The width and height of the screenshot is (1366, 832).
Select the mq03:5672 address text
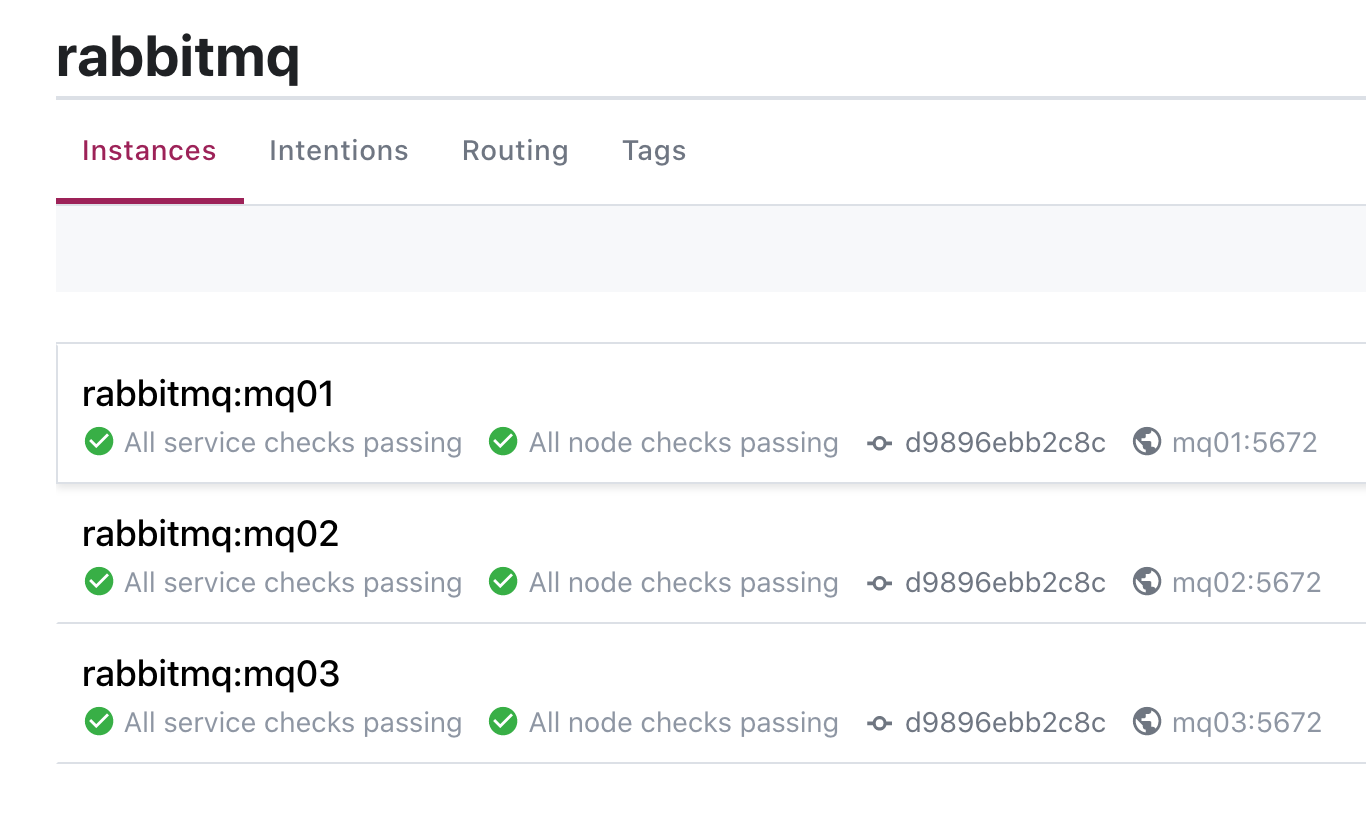point(1247,722)
